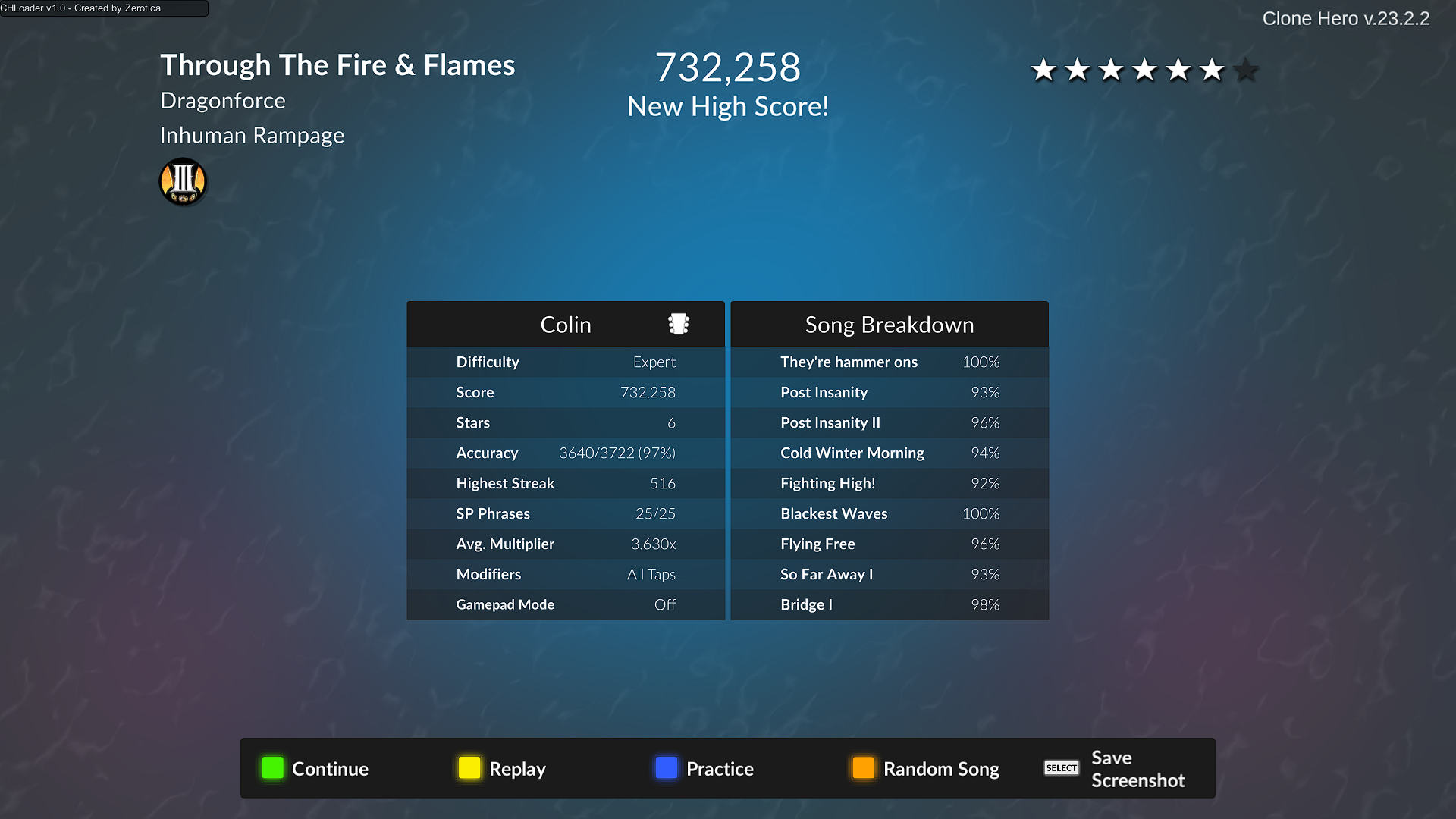
Task: Toggle Gamepad Mode Off setting
Action: 664,603
